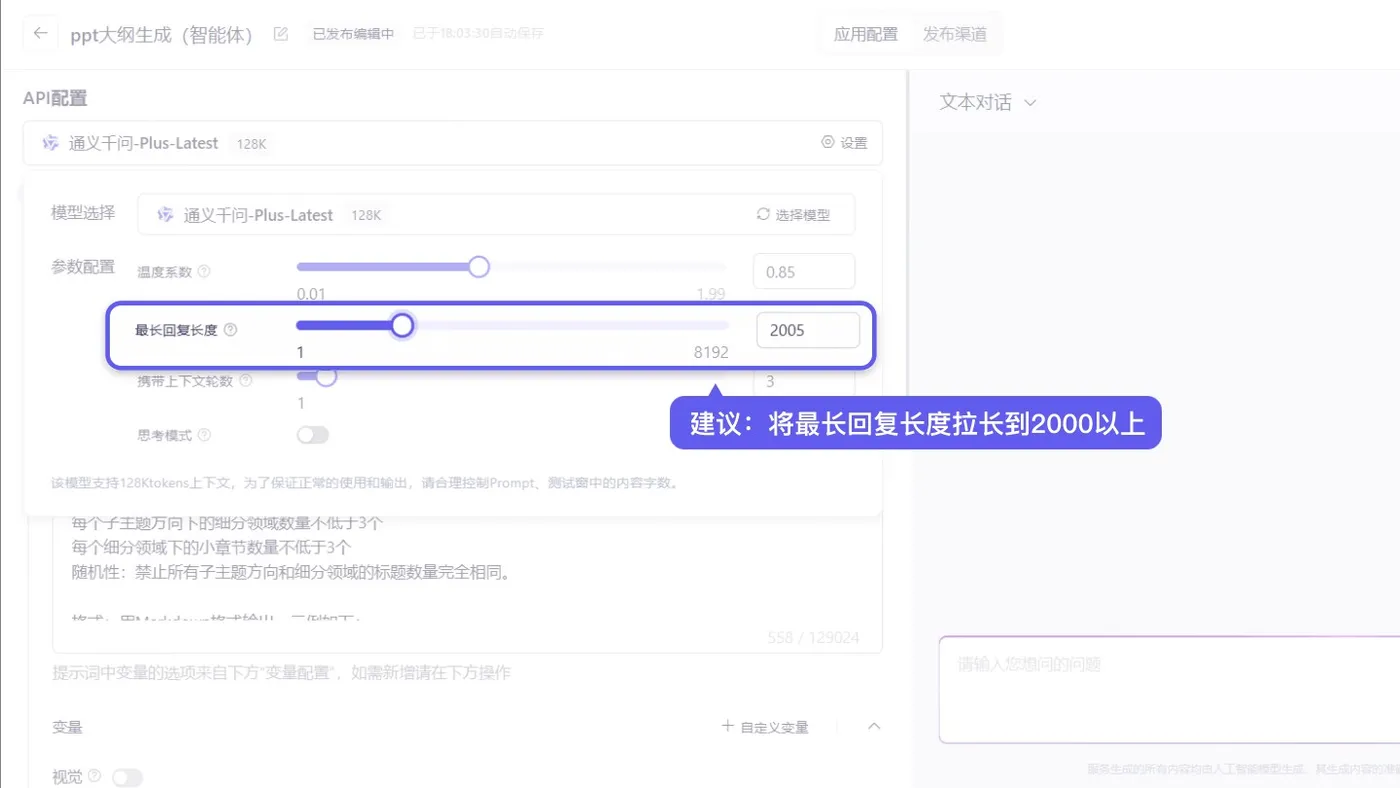Open the 文本对话 dropdown
Screen dimensions: 1400x788
click(987, 102)
